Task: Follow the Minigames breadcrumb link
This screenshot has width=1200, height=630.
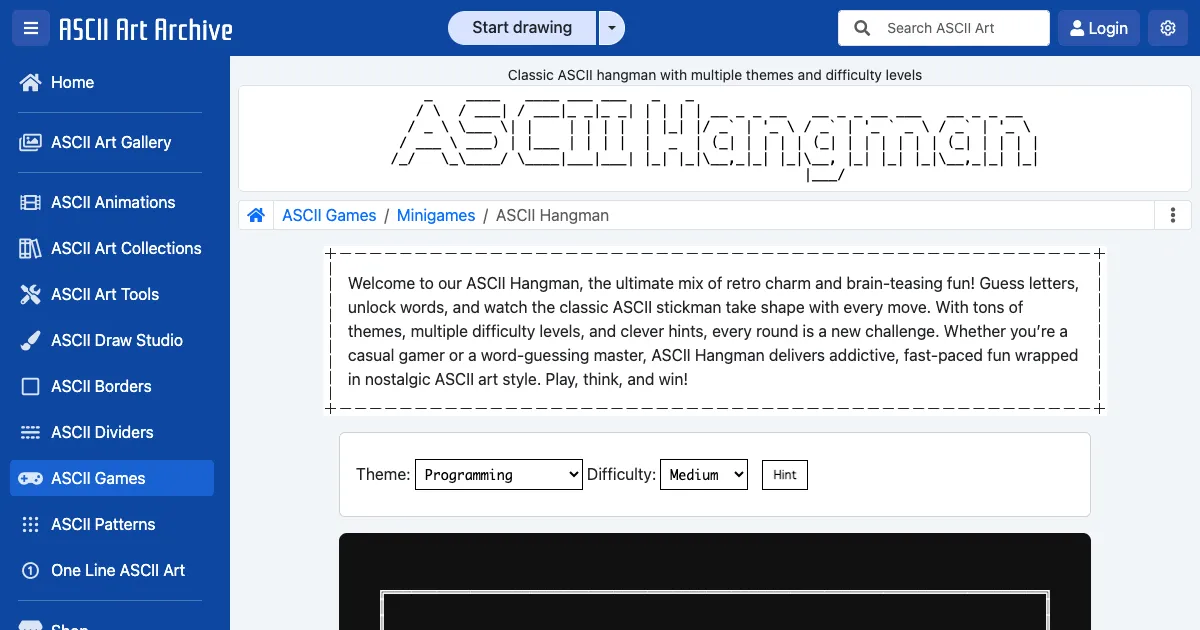Action: coord(436,215)
